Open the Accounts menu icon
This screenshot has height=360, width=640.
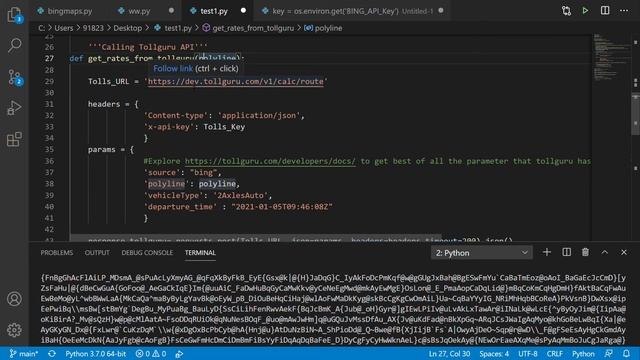point(14,299)
